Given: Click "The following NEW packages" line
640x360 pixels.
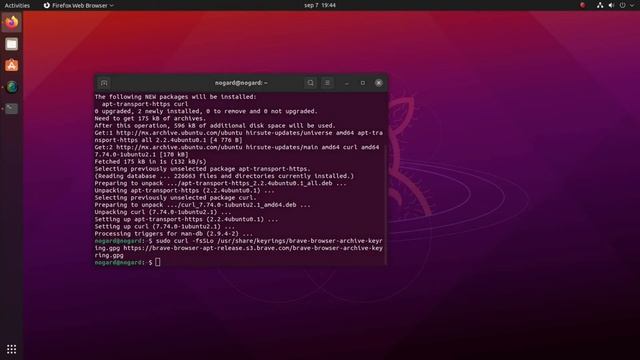Looking at the screenshot, I should (x=176, y=97).
